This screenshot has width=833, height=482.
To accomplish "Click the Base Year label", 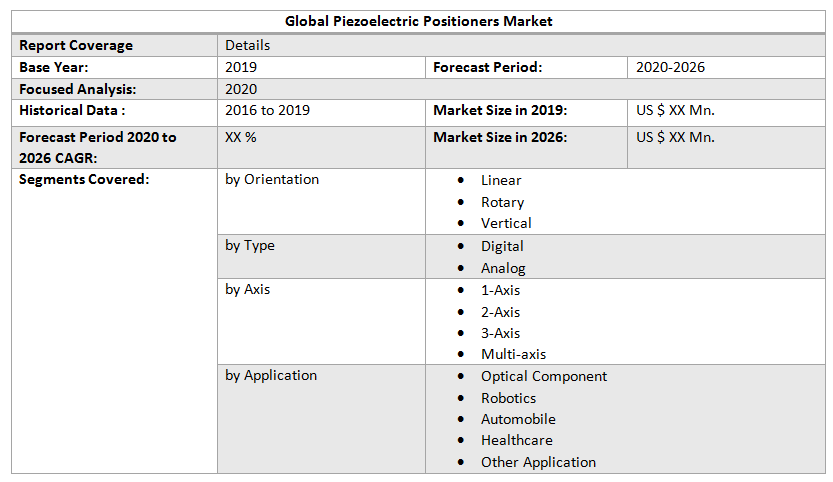I will click(x=54, y=67).
